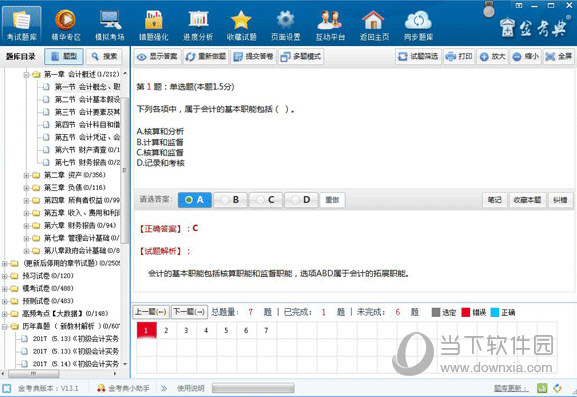Select answer option C
This screenshot has height=397, width=577.
click(265, 200)
